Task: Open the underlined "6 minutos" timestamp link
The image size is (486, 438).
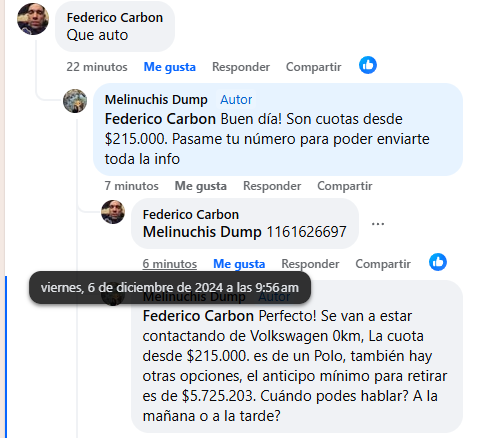Action: [x=170, y=264]
